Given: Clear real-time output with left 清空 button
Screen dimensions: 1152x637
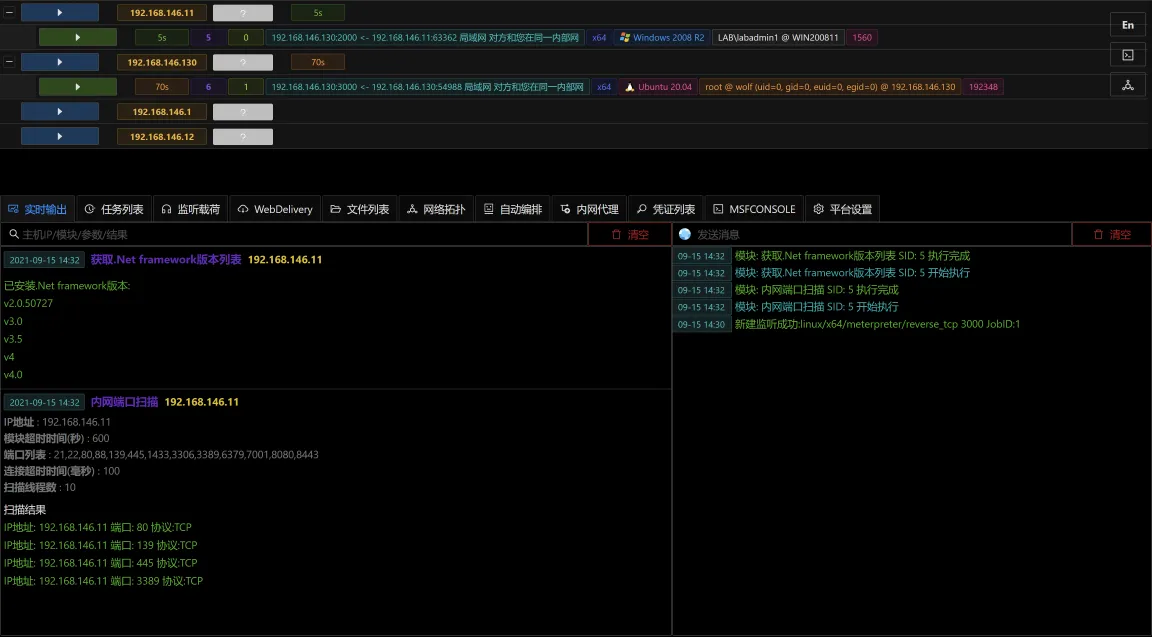Looking at the screenshot, I should click(630, 234).
